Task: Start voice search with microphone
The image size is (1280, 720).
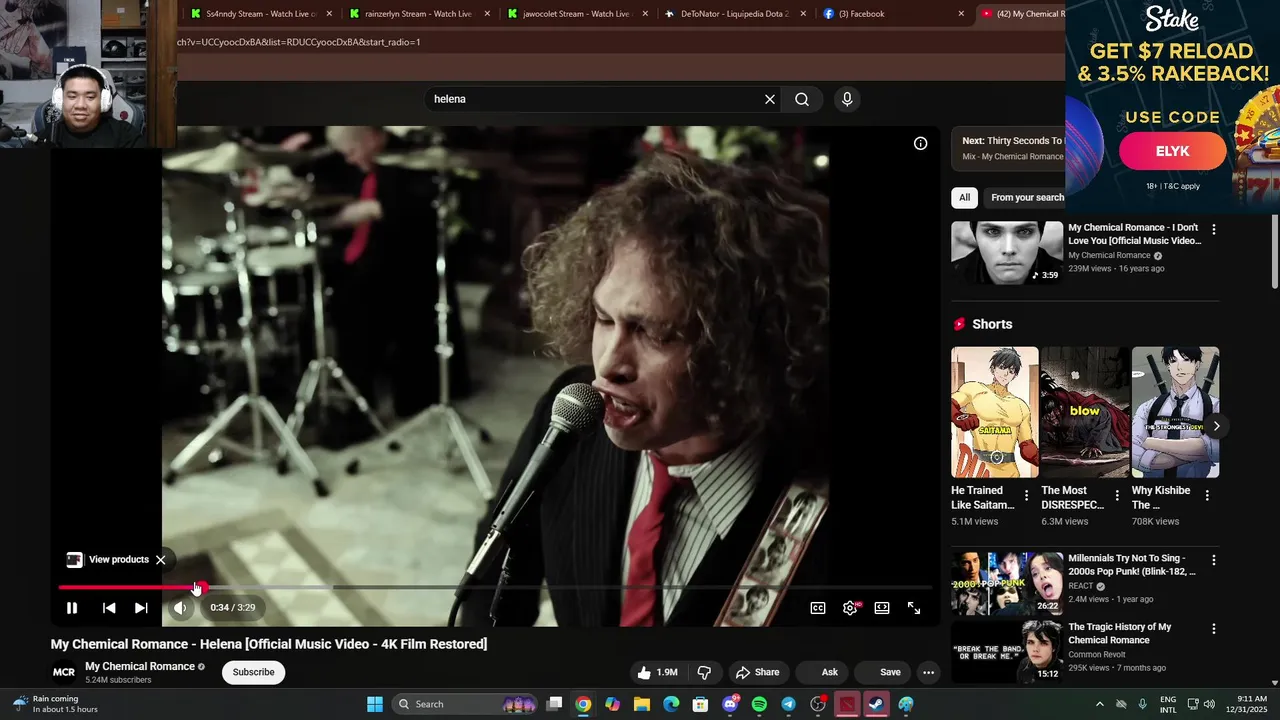Action: pos(847,99)
